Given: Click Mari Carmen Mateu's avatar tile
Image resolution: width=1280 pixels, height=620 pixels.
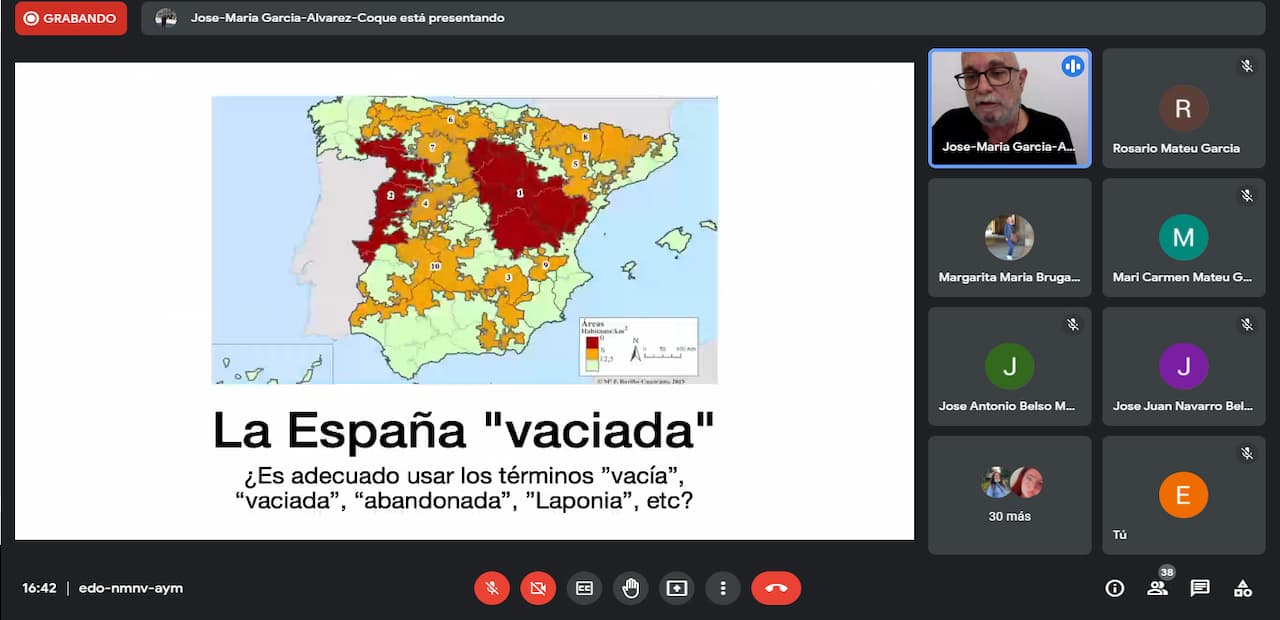Looking at the screenshot, I should point(1183,238).
